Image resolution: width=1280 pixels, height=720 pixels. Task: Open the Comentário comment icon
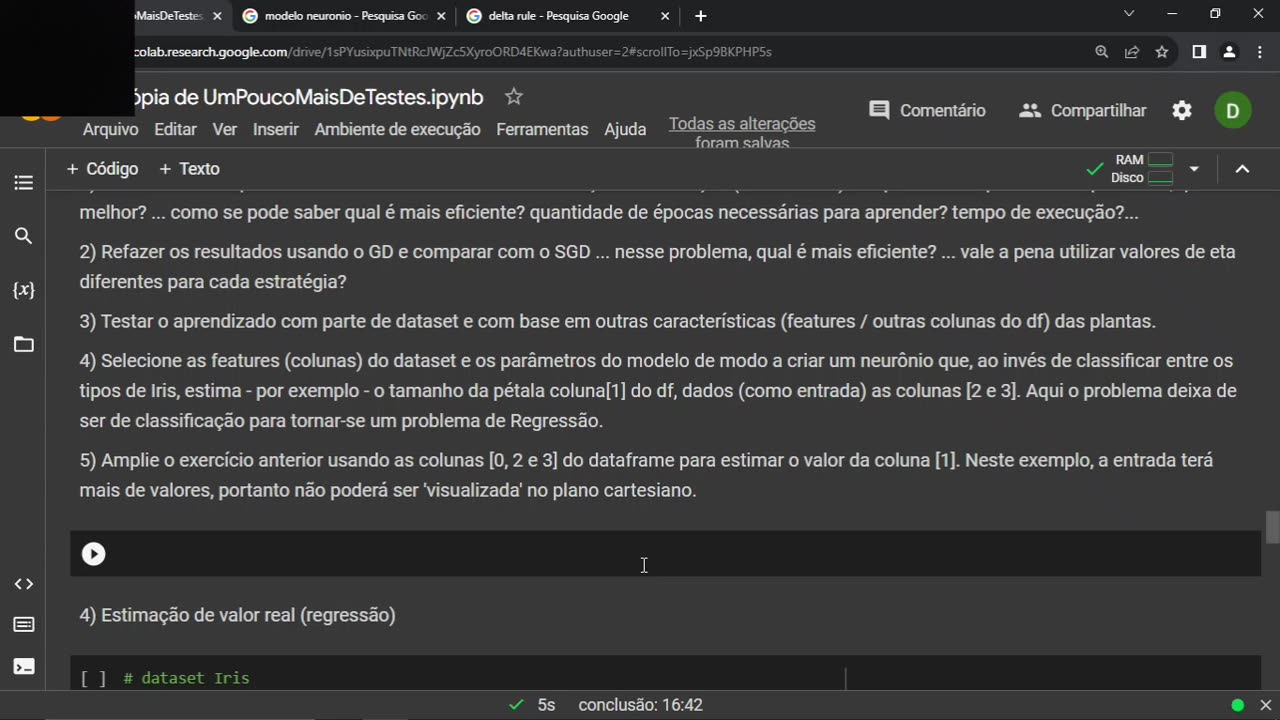pyautogui.click(x=879, y=110)
